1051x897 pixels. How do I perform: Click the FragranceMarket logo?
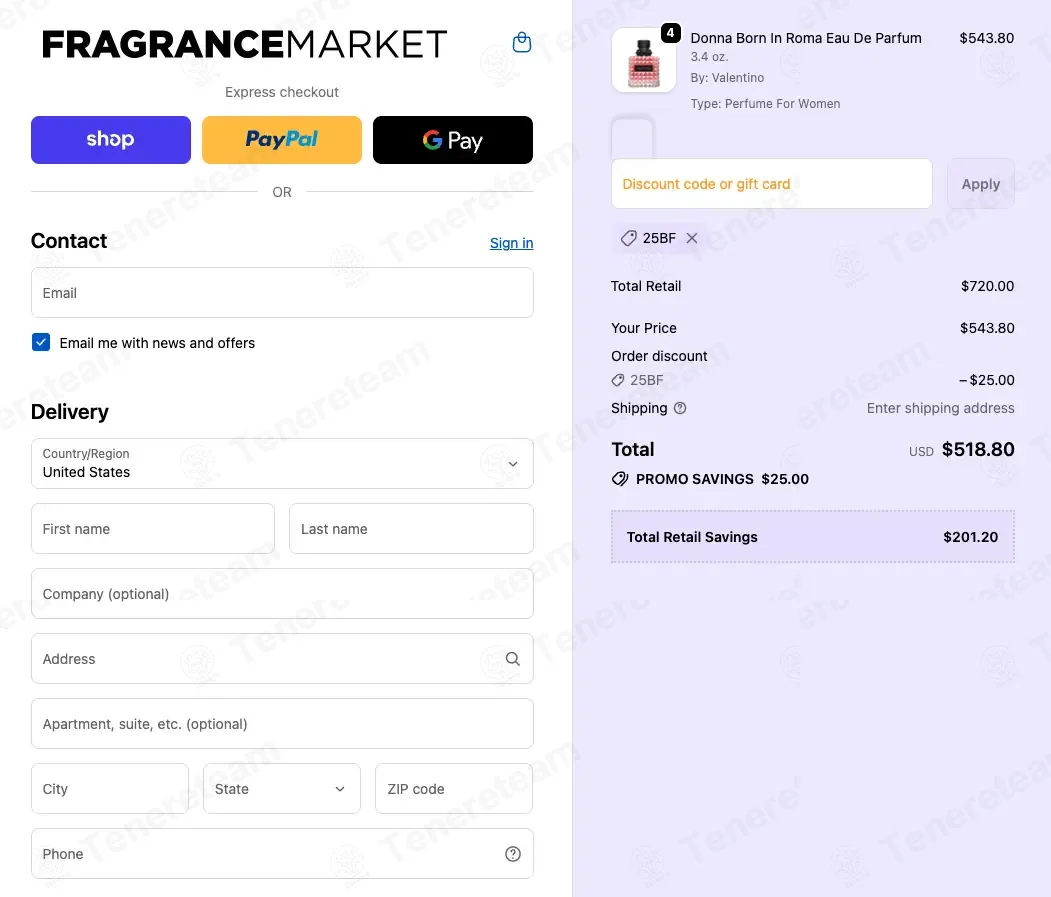(244, 44)
